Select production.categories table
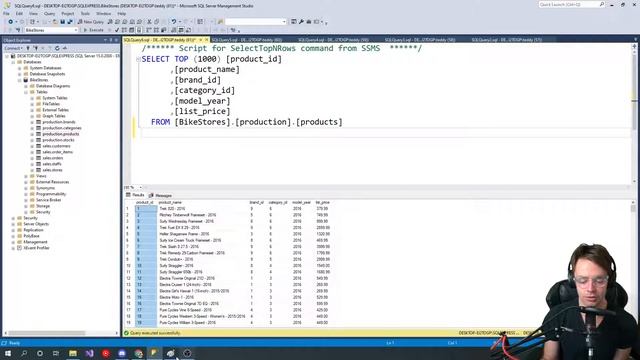 point(62,128)
